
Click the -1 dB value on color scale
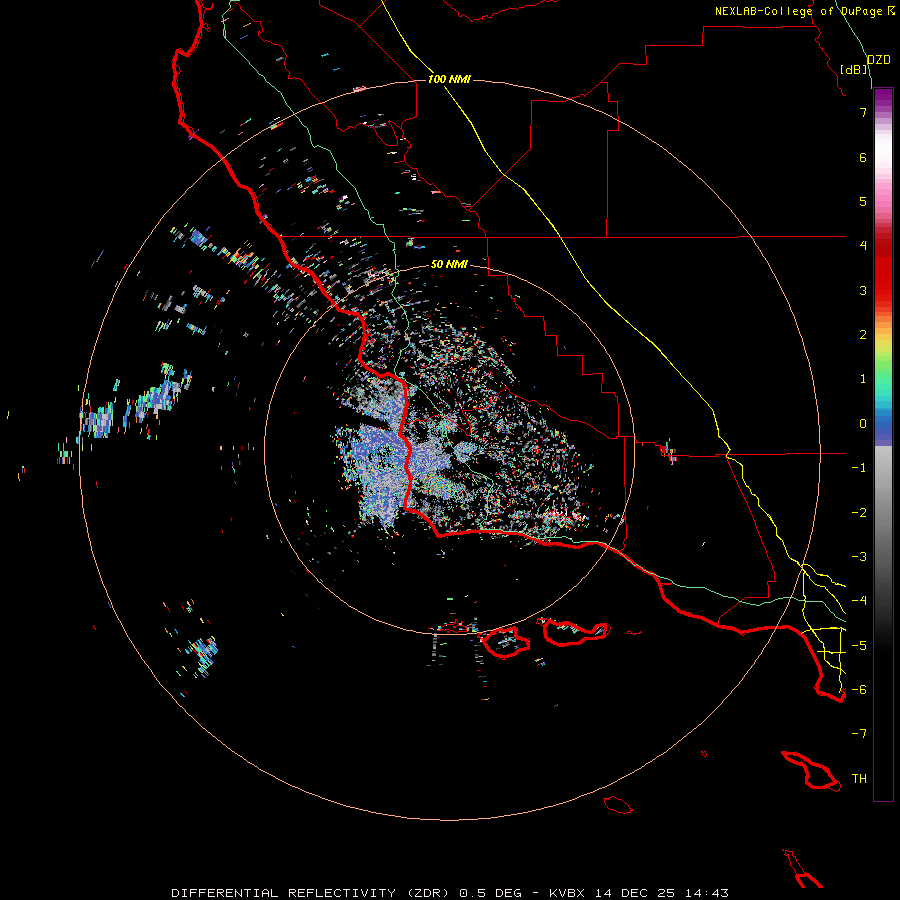(859, 468)
